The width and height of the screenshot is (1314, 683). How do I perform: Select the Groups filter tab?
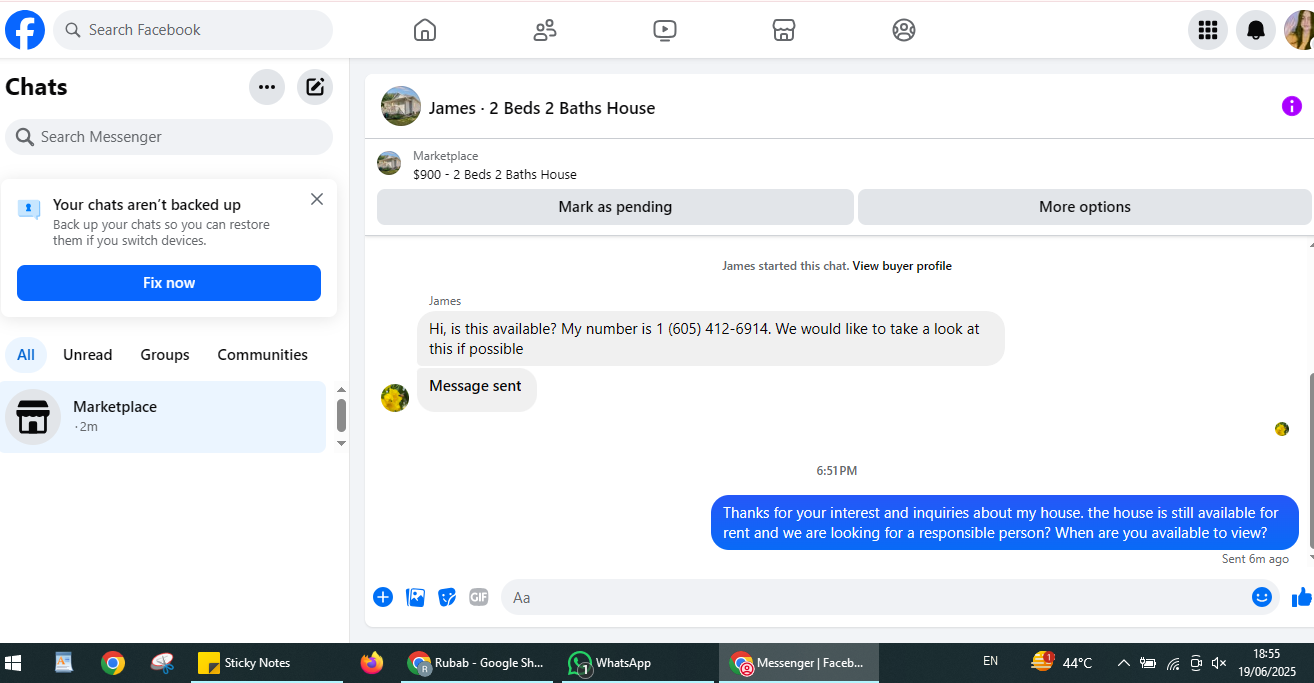[165, 355]
